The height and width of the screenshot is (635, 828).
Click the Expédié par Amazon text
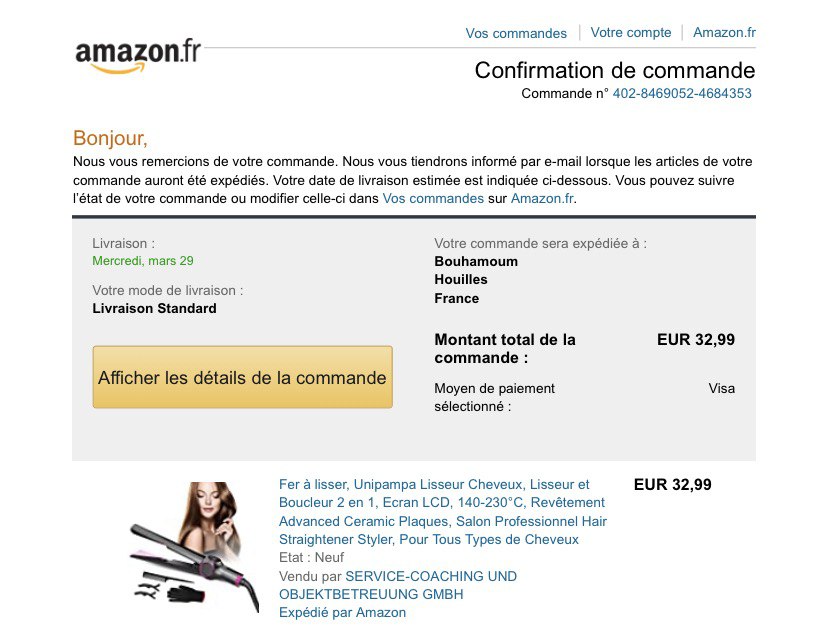tap(342, 612)
